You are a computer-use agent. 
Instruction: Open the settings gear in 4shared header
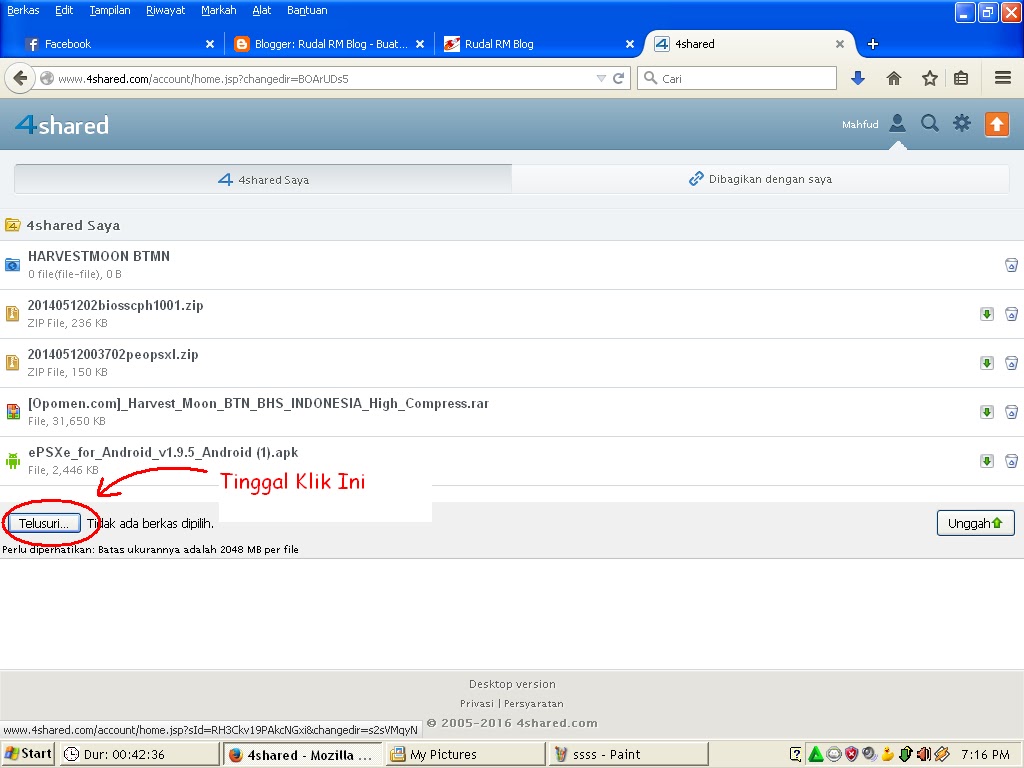click(962, 123)
